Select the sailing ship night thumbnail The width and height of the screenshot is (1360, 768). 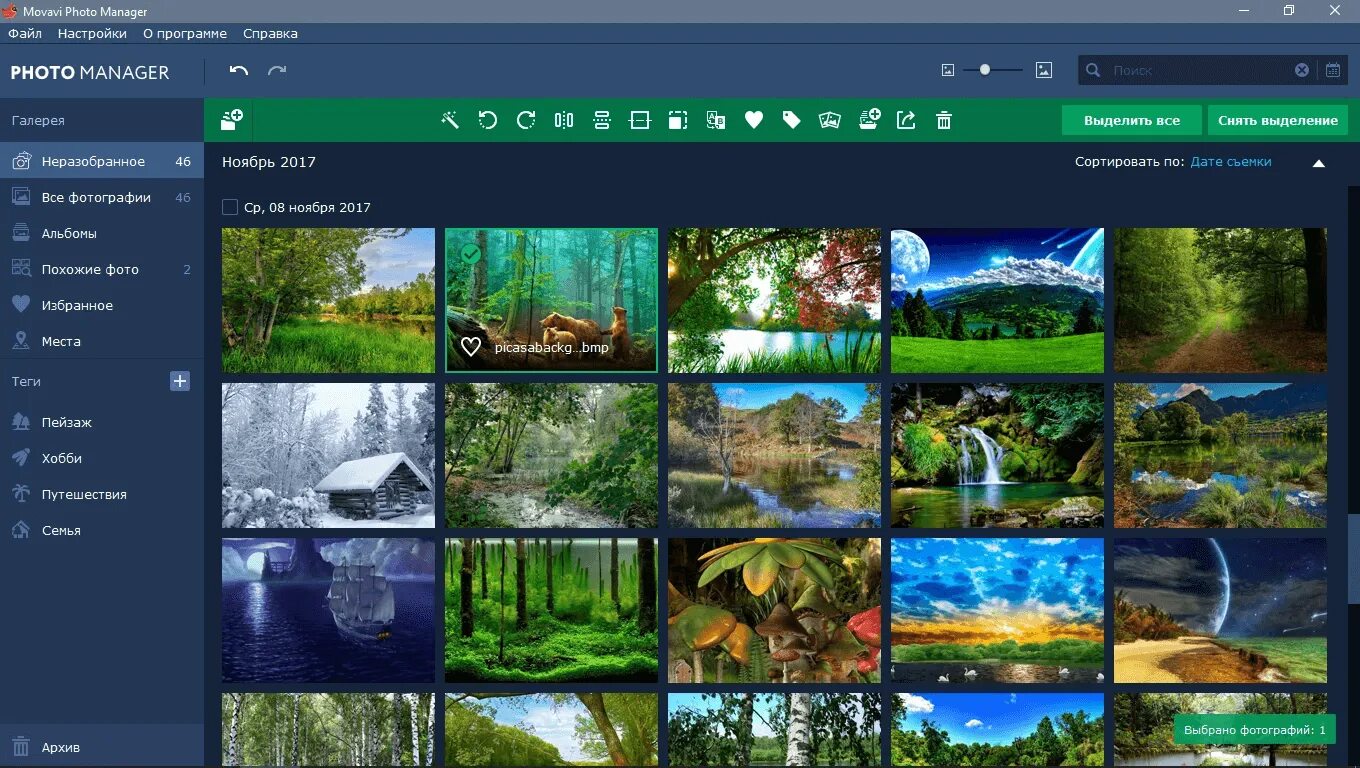coord(328,610)
